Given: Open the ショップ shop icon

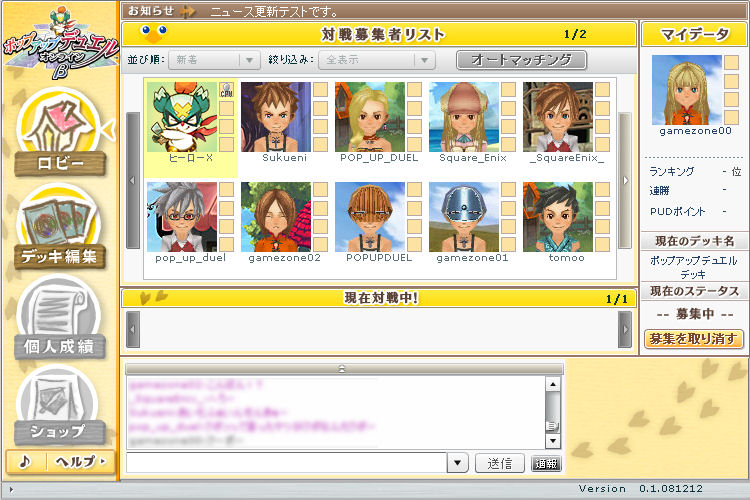Looking at the screenshot, I should tap(59, 407).
